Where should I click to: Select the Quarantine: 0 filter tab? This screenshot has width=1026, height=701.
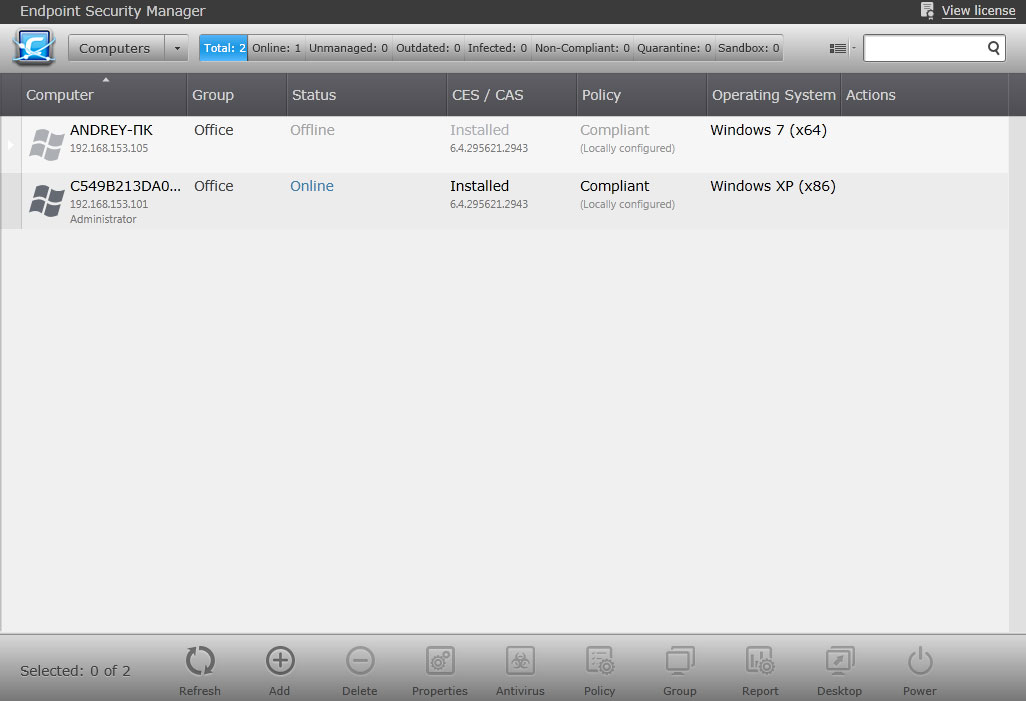pyautogui.click(x=674, y=48)
